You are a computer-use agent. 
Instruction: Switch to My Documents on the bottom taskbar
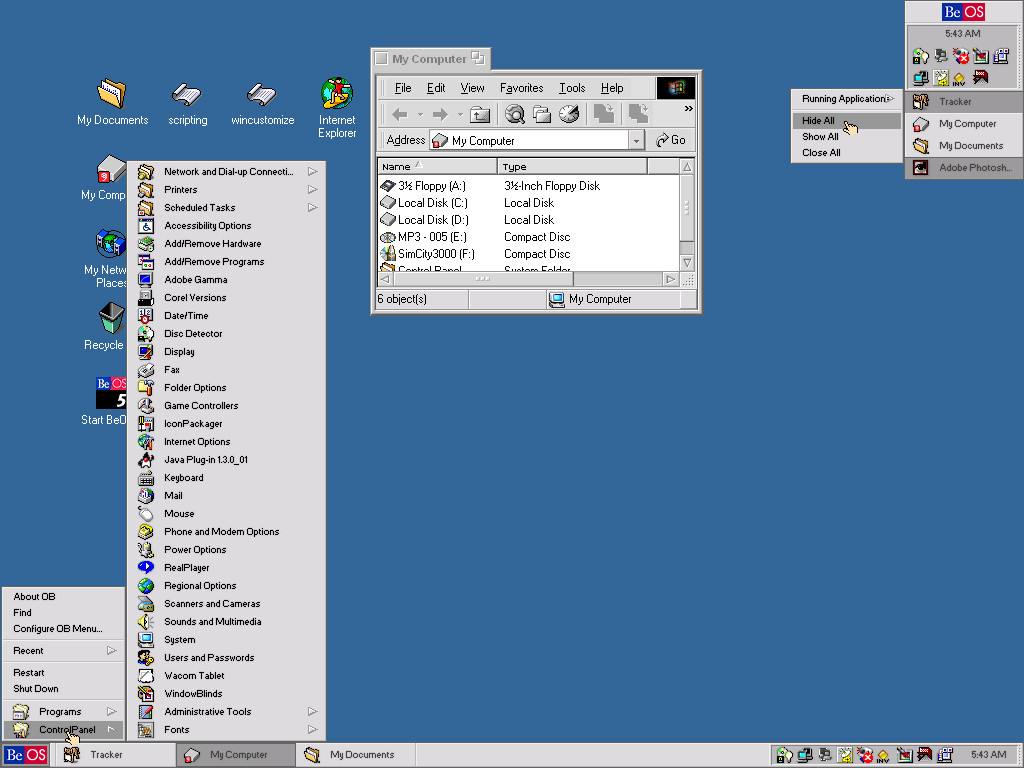pyautogui.click(x=355, y=755)
